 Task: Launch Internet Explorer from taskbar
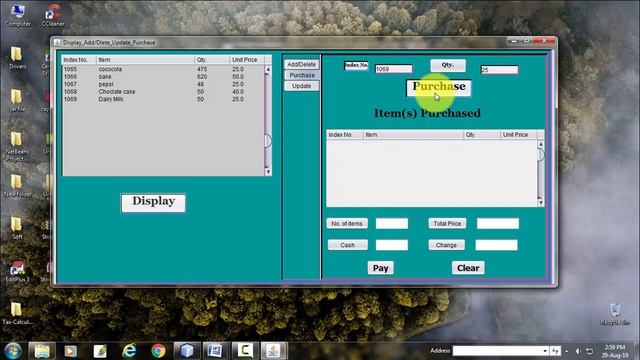coord(129,351)
